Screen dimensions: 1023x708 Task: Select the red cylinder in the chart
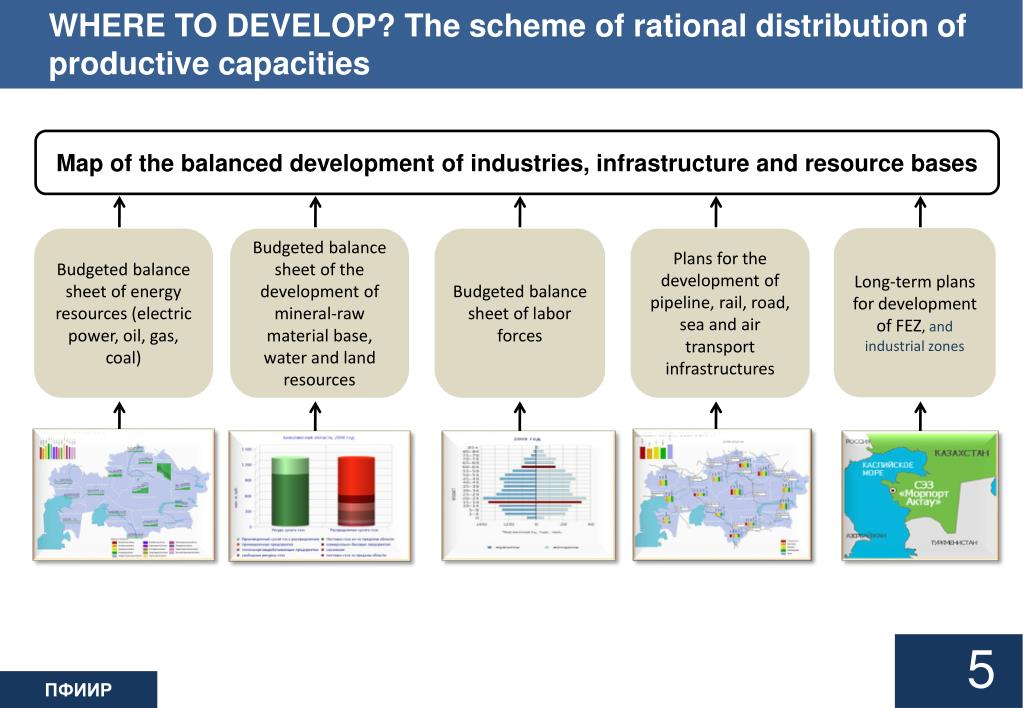pyautogui.click(x=356, y=491)
